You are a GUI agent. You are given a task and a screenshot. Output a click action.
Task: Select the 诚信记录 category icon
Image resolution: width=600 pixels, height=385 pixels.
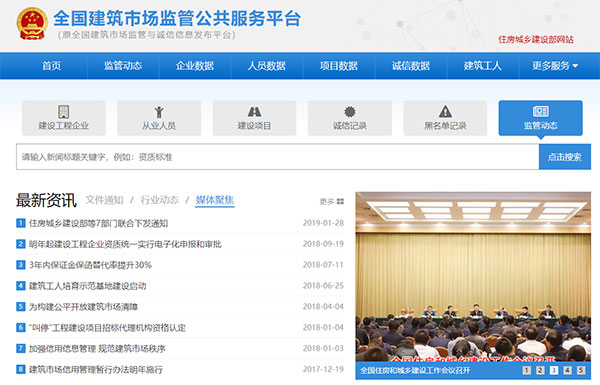coord(350,112)
